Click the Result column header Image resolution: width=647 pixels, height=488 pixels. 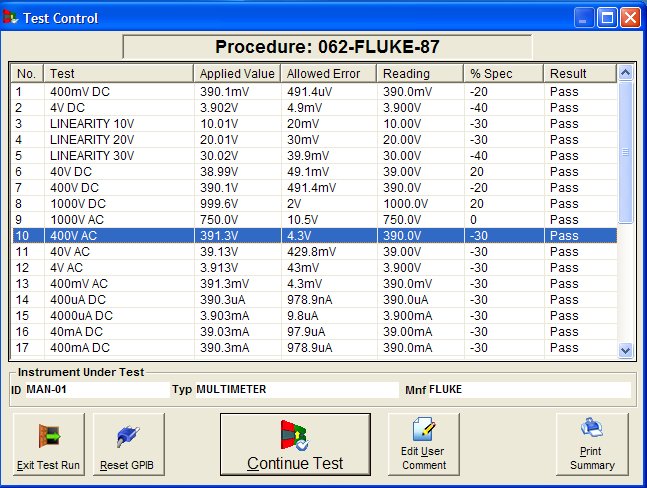coord(579,73)
